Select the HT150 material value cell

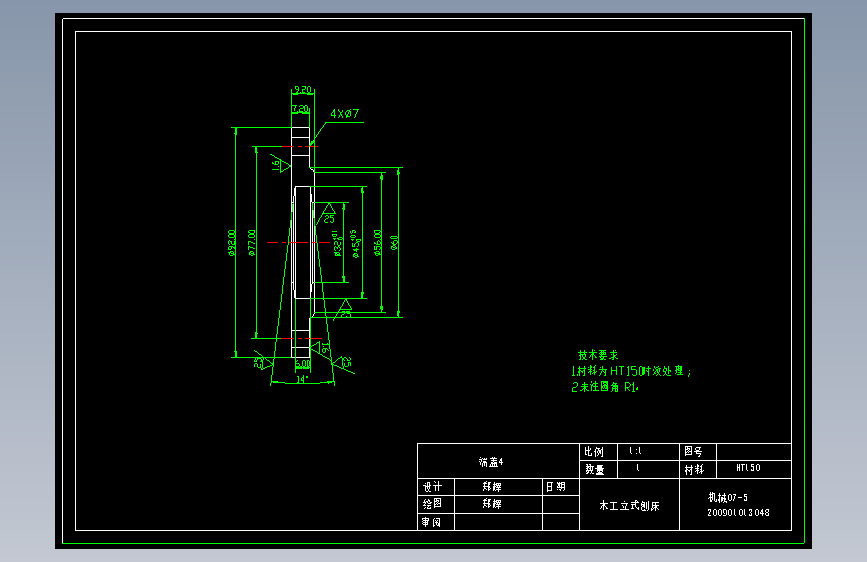coord(754,470)
